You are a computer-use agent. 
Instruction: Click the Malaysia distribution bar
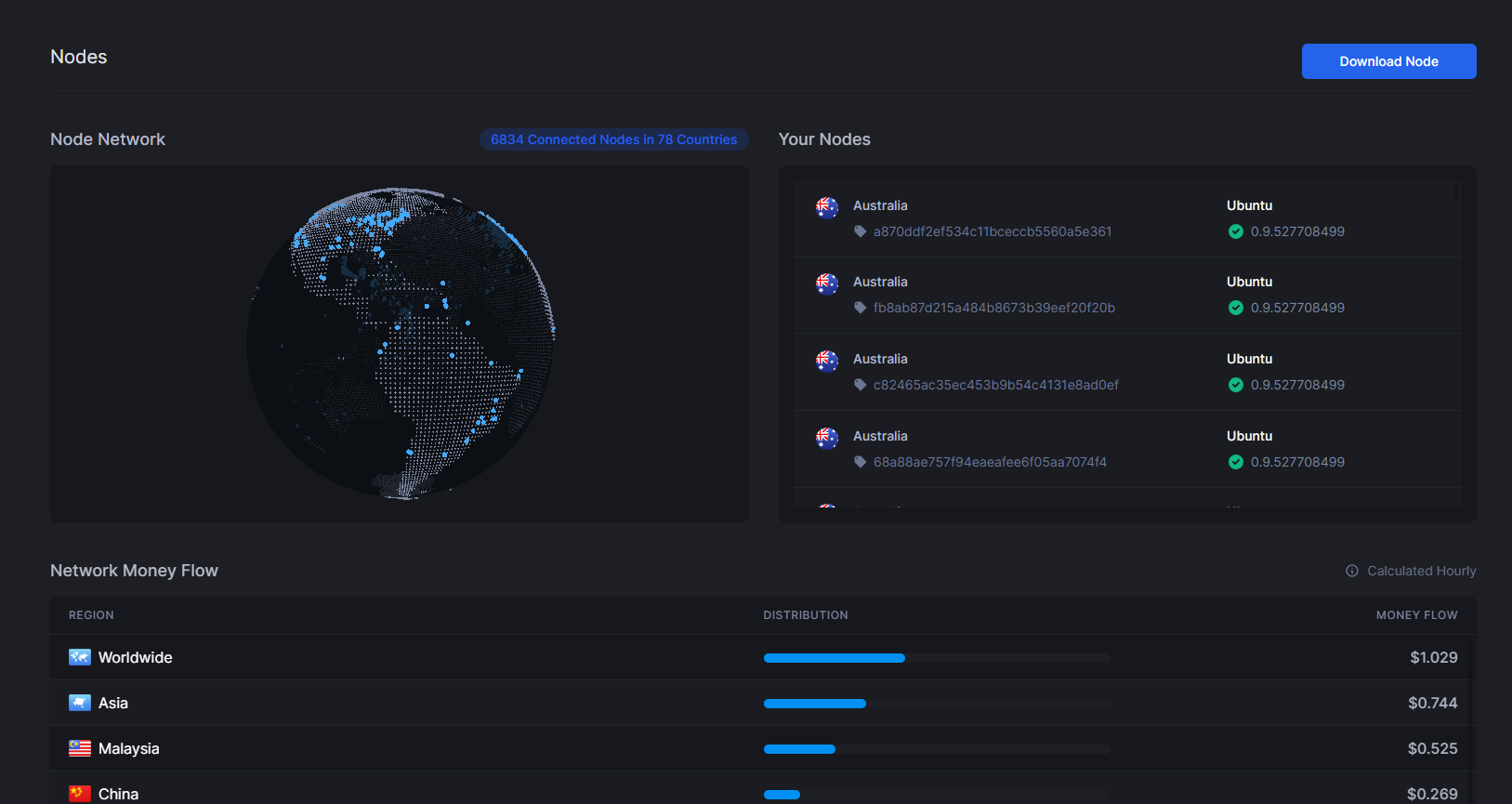936,749
